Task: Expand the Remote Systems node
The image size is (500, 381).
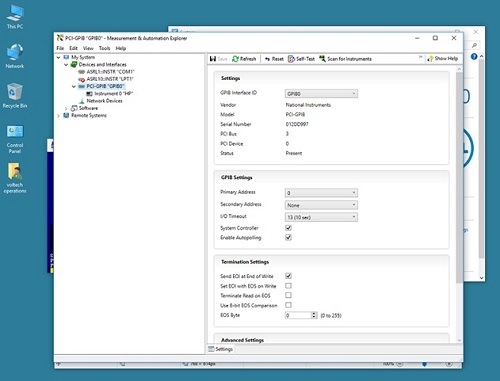Action: click(x=58, y=116)
